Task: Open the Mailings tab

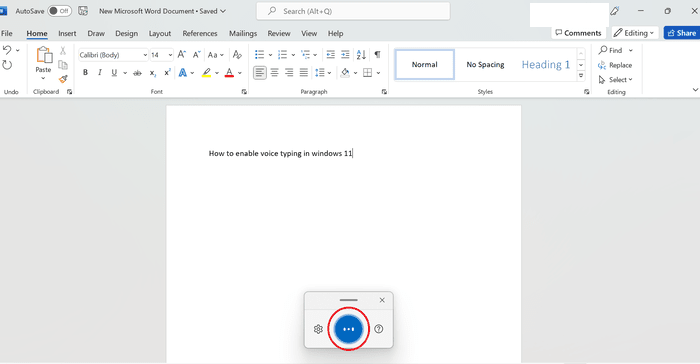Action: tap(243, 33)
